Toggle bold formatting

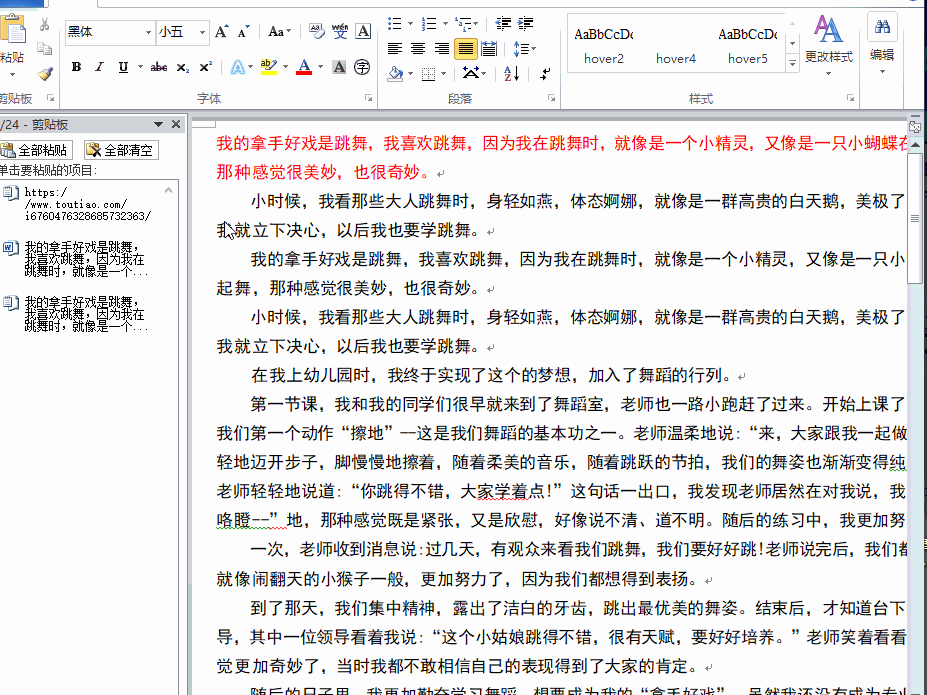pyautogui.click(x=77, y=67)
